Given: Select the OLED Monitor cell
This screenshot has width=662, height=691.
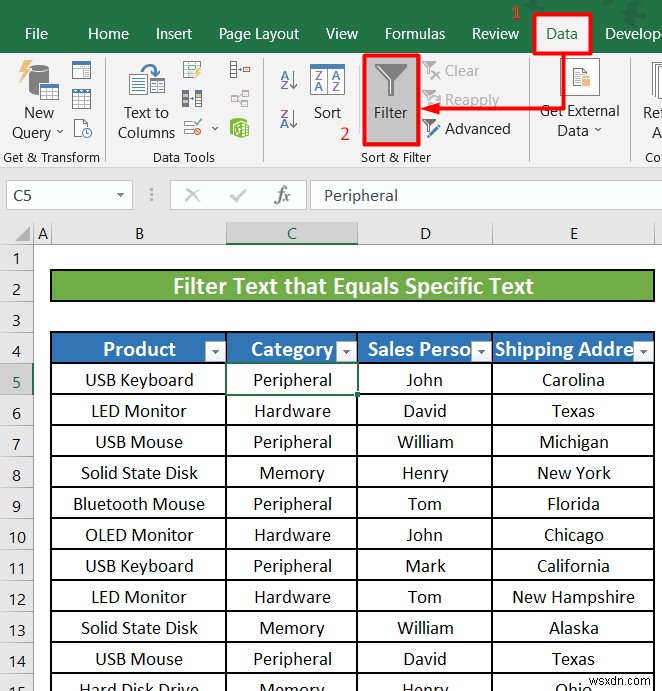Looking at the screenshot, I should (x=139, y=535).
